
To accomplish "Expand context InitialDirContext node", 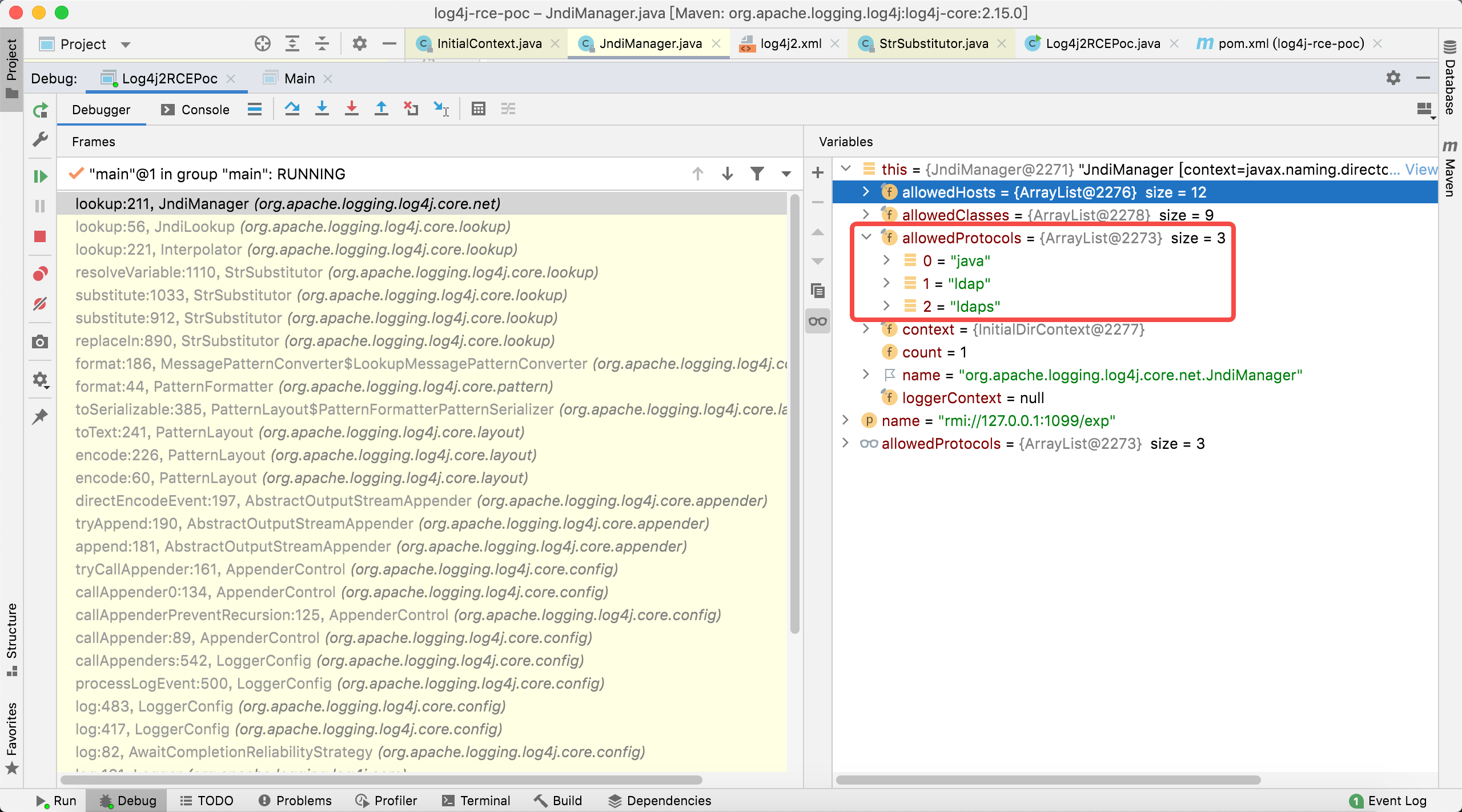I will [x=866, y=328].
